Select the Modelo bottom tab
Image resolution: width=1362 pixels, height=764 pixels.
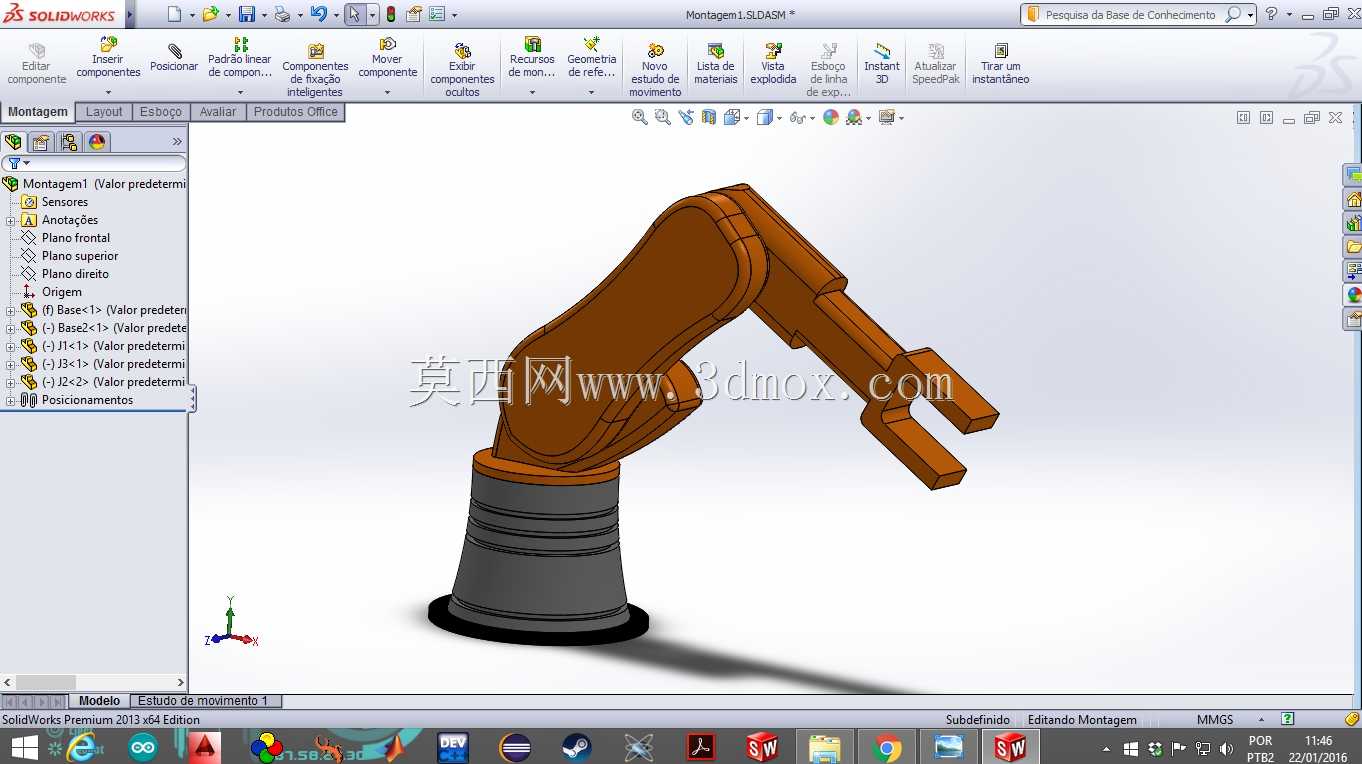tap(100, 701)
